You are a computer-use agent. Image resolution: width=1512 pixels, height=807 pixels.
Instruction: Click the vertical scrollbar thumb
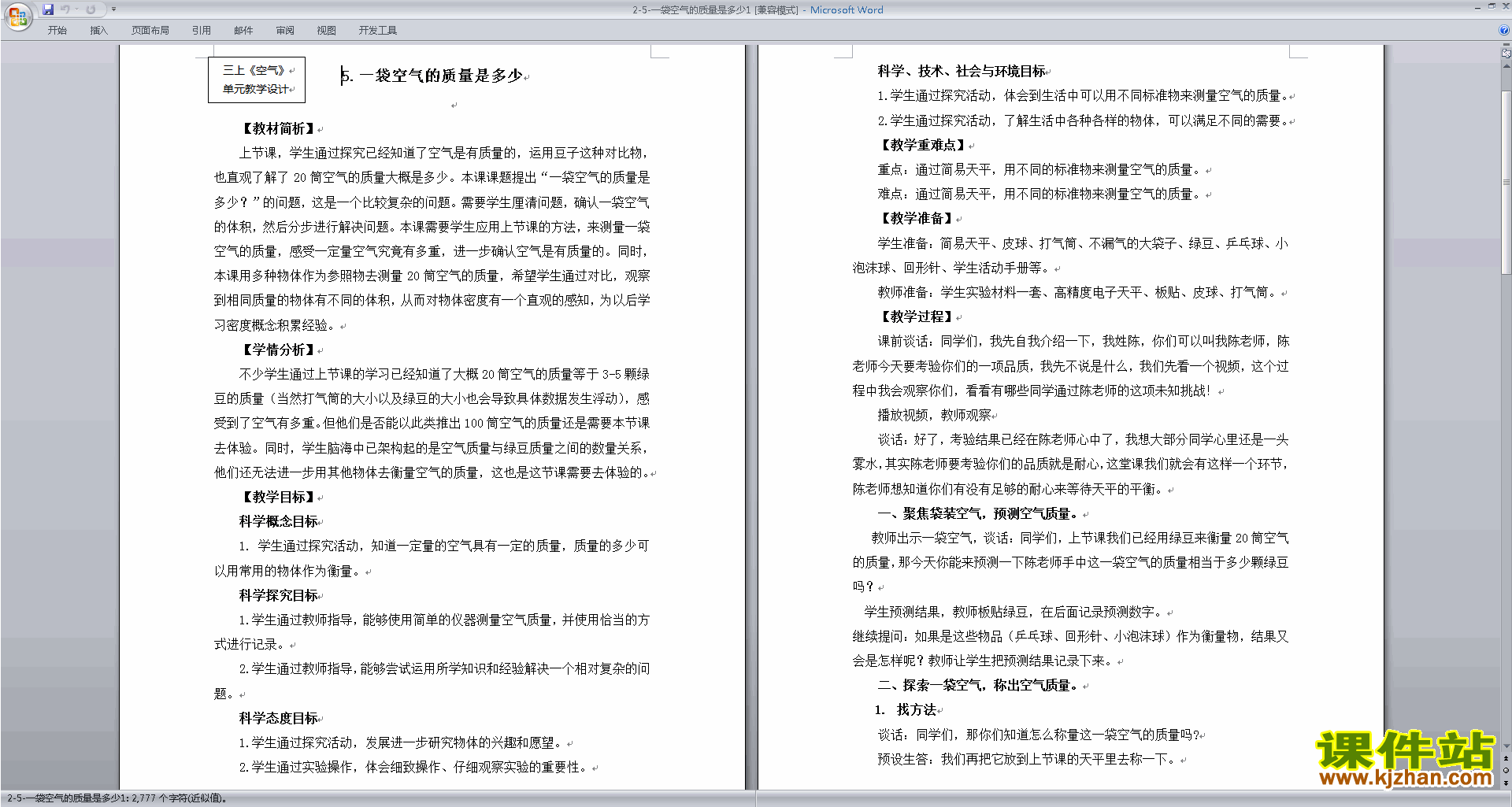click(x=1506, y=182)
